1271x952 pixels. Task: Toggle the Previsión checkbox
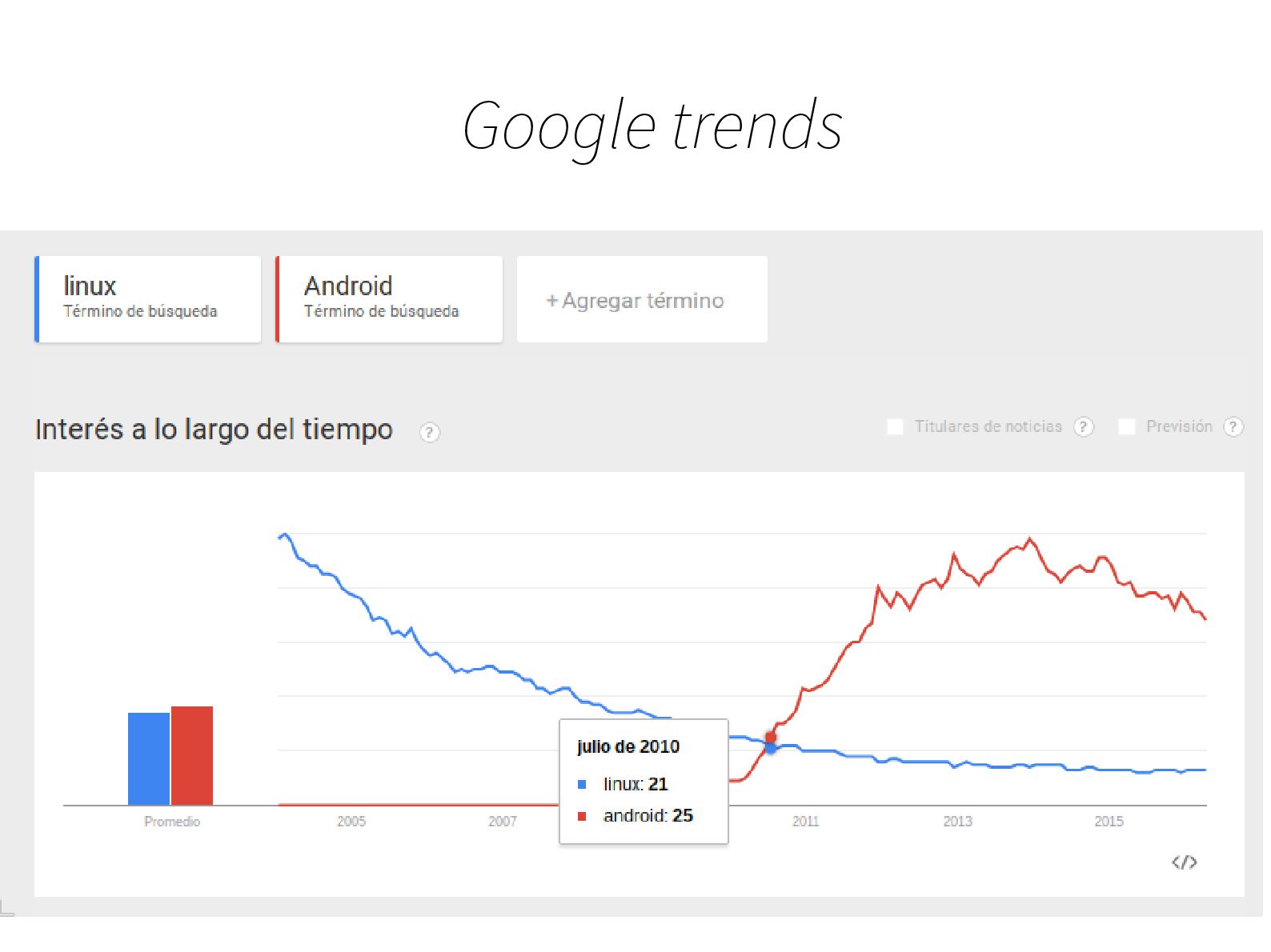tap(1126, 427)
